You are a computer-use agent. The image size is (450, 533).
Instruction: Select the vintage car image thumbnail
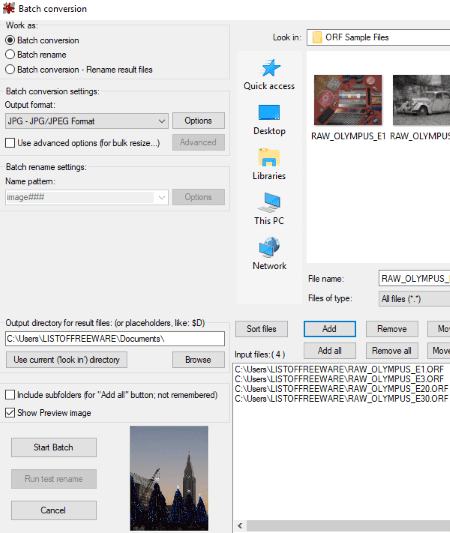click(x=421, y=100)
